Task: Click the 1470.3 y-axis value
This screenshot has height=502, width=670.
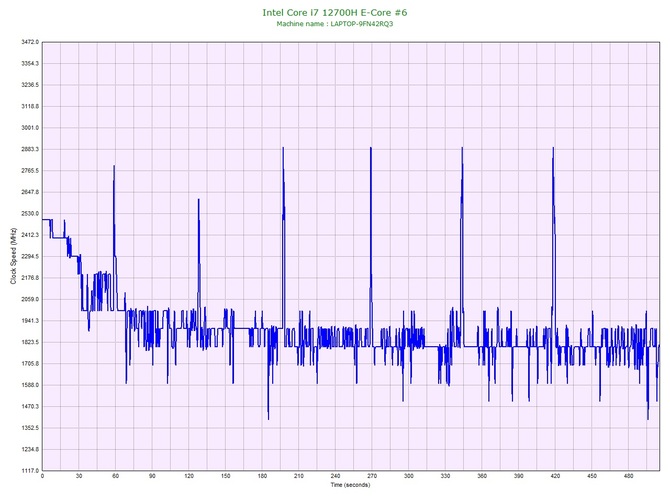Action: 30,407
